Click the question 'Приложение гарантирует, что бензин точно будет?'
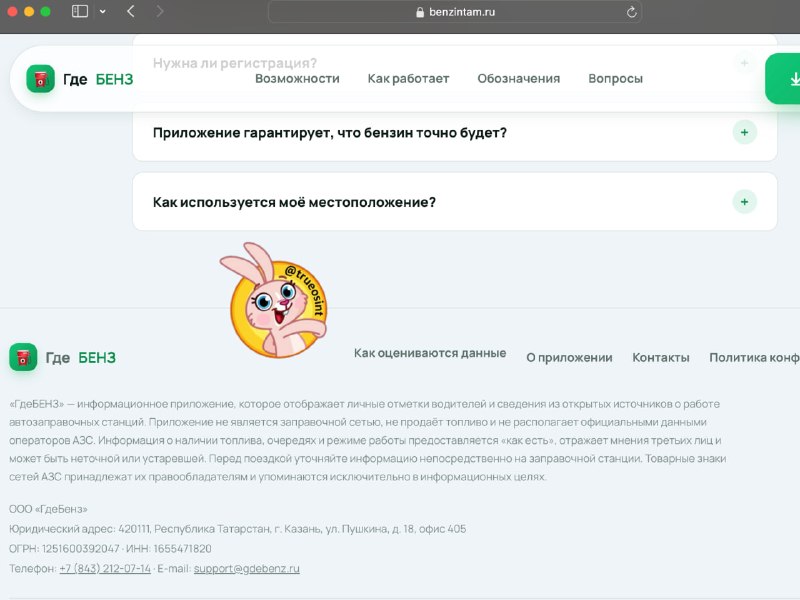Screen dimensions: 800x600 pos(330,133)
